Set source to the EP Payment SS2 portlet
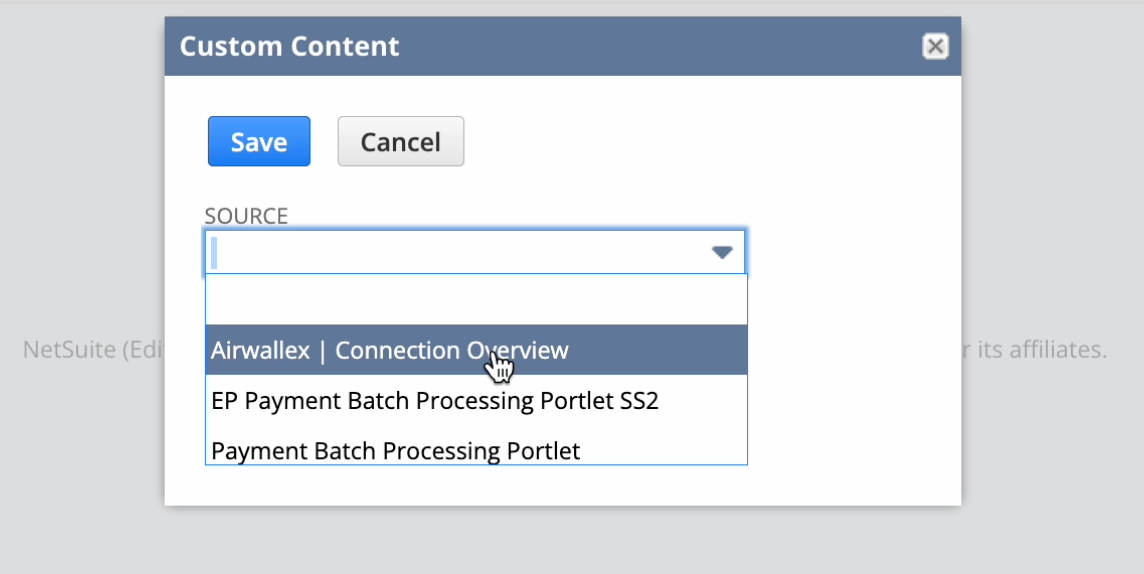The width and height of the screenshot is (1144, 574). click(435, 401)
